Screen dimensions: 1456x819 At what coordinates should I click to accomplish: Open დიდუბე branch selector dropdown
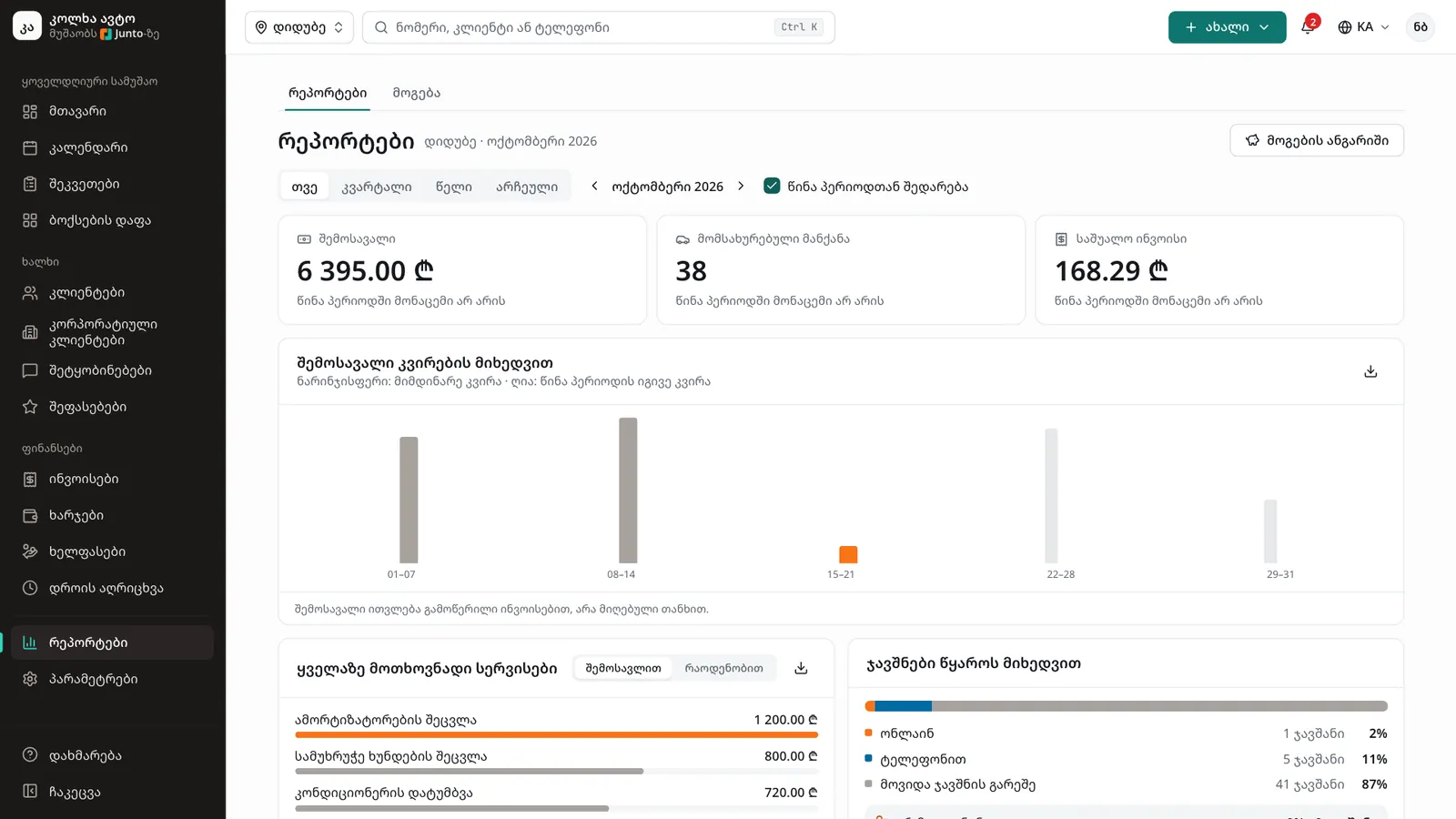click(299, 27)
